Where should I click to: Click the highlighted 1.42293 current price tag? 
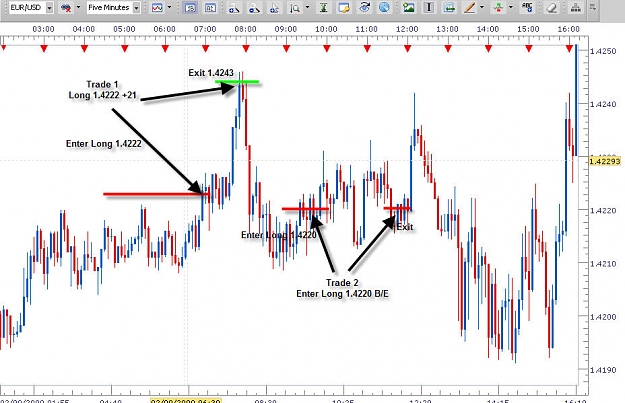(x=605, y=161)
